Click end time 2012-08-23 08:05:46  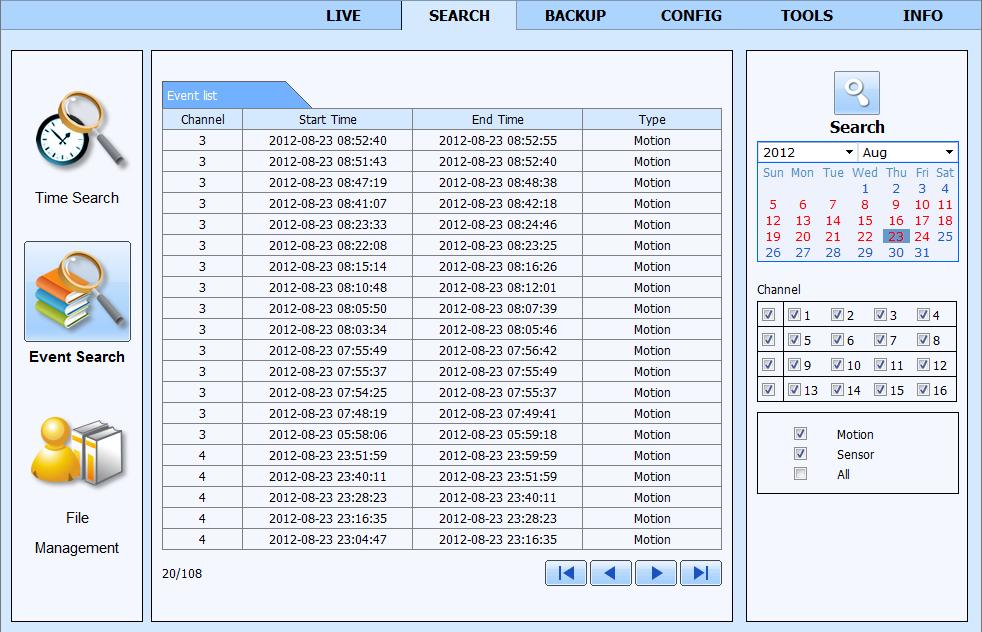pos(498,329)
